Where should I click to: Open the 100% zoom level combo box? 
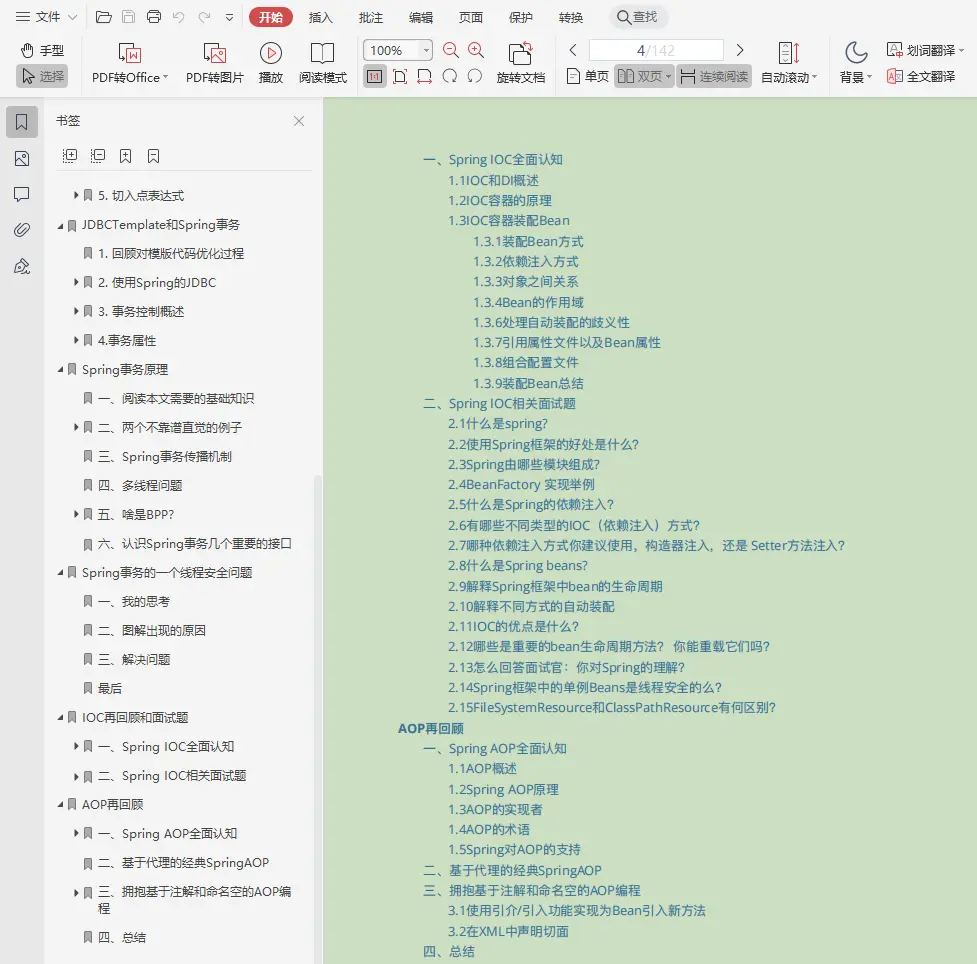pyautogui.click(x=398, y=50)
